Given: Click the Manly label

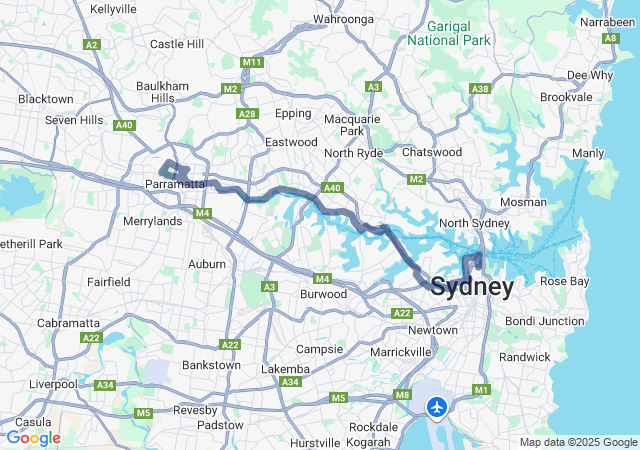Looking at the screenshot, I should 588,154.
